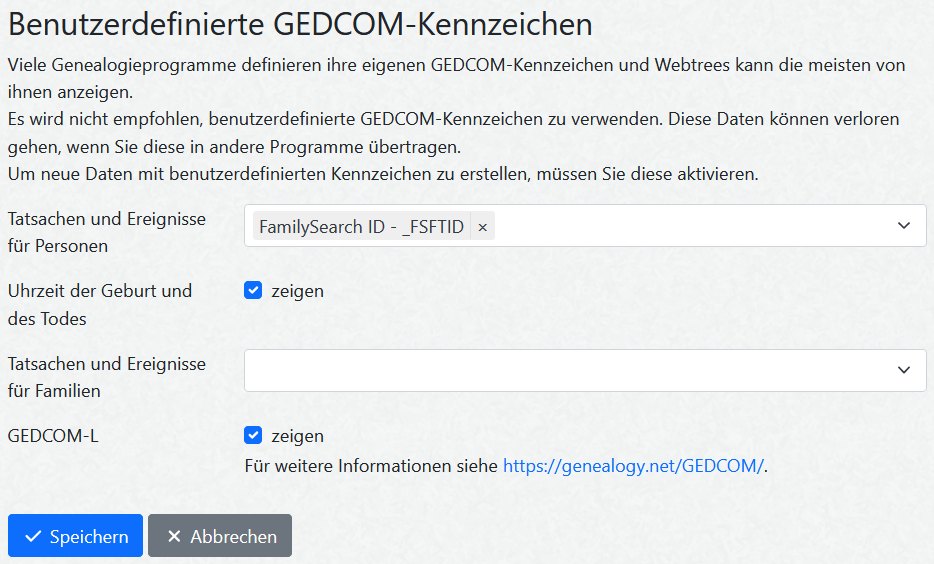
Task: Click the 'Tatsachen und Ereignisse für Familien' label
Action: (106, 377)
